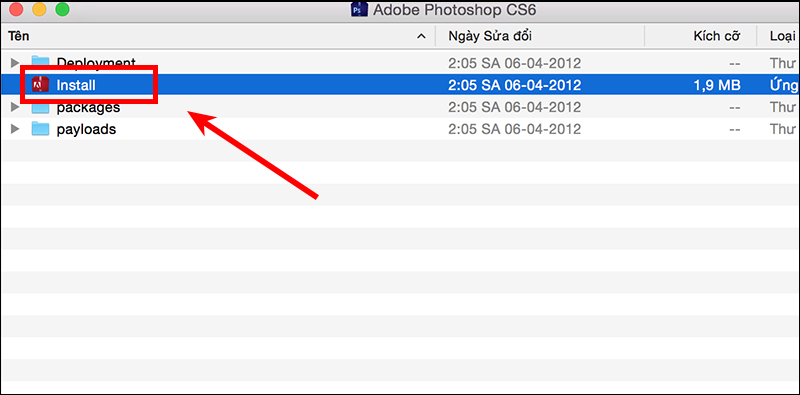Maximize the window with green button

pyautogui.click(x=62, y=9)
